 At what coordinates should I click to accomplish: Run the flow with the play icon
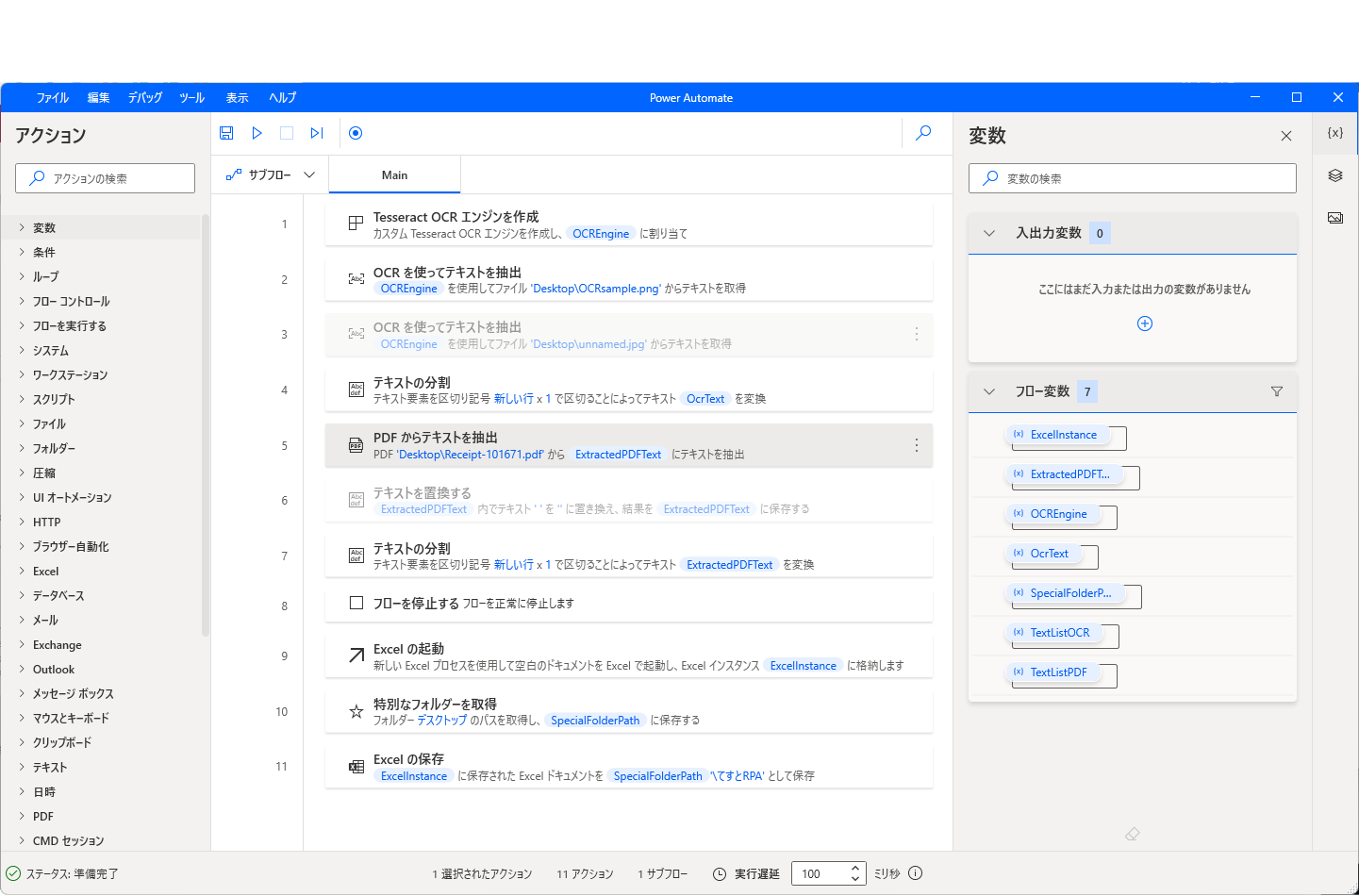point(257,133)
